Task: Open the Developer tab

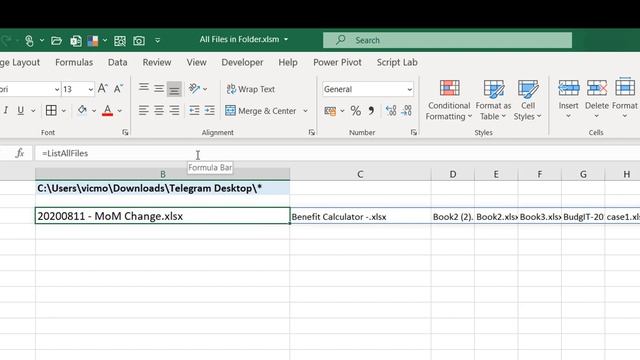Action: [x=242, y=62]
